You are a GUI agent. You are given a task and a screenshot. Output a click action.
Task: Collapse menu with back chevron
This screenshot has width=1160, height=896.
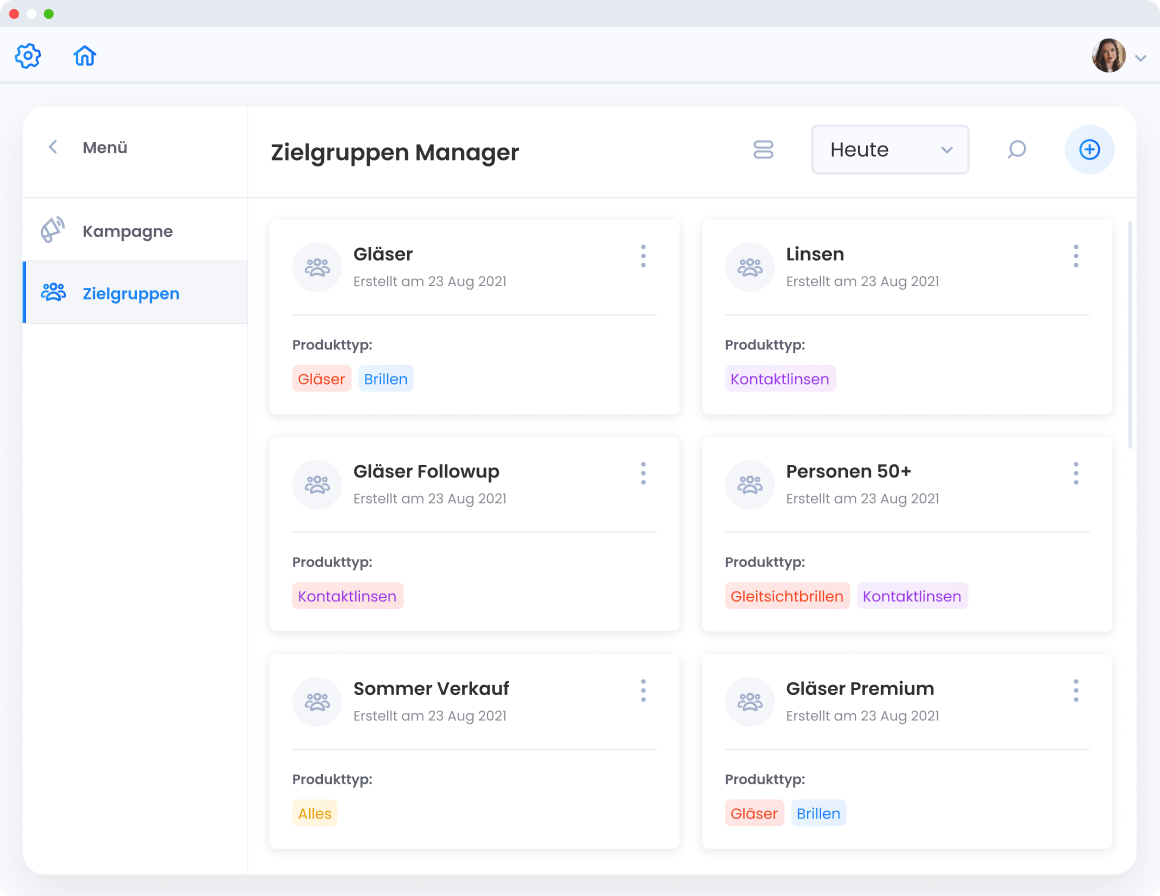(53, 147)
